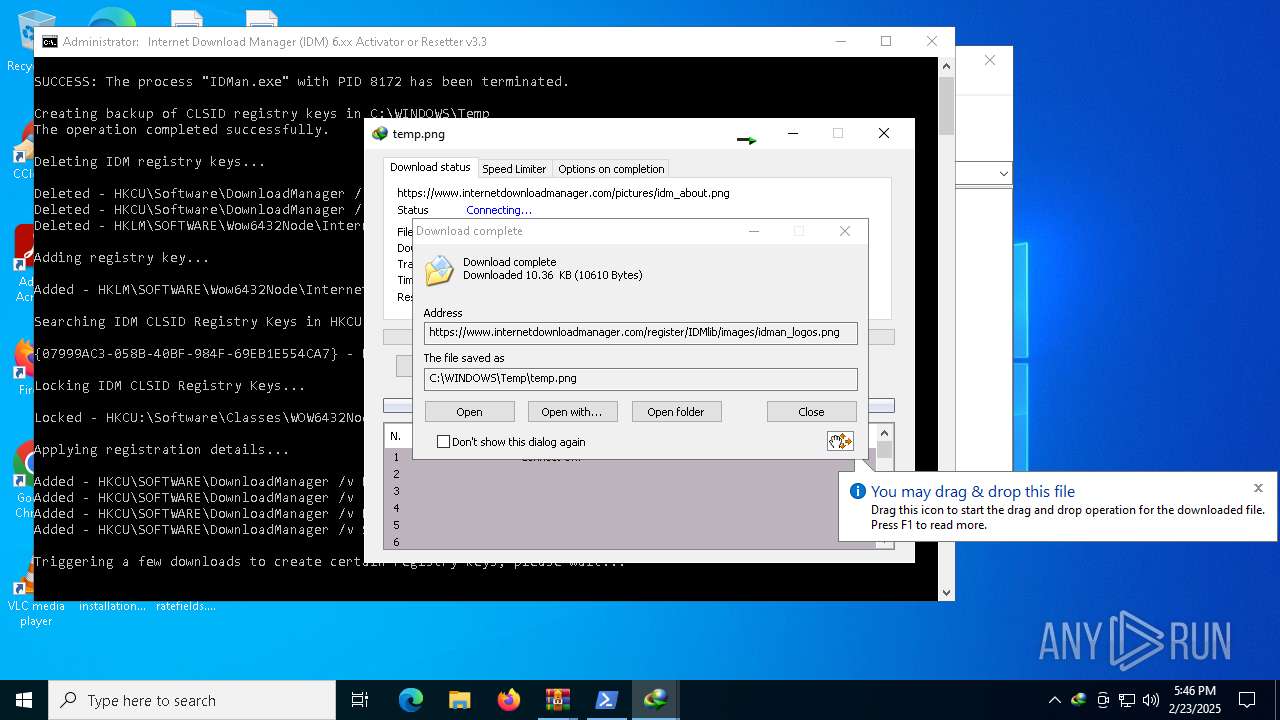Click the Meet Now tray icon
The height and width of the screenshot is (720, 1280).
[x=1103, y=700]
